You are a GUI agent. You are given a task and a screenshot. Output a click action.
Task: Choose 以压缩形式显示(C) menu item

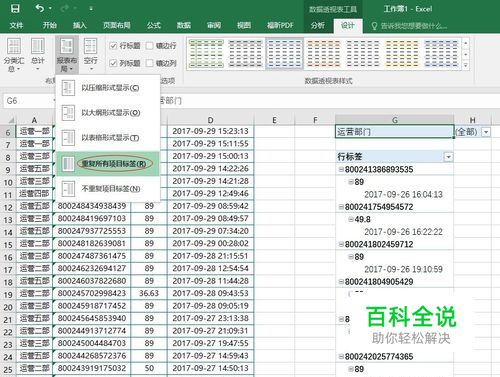(108, 88)
